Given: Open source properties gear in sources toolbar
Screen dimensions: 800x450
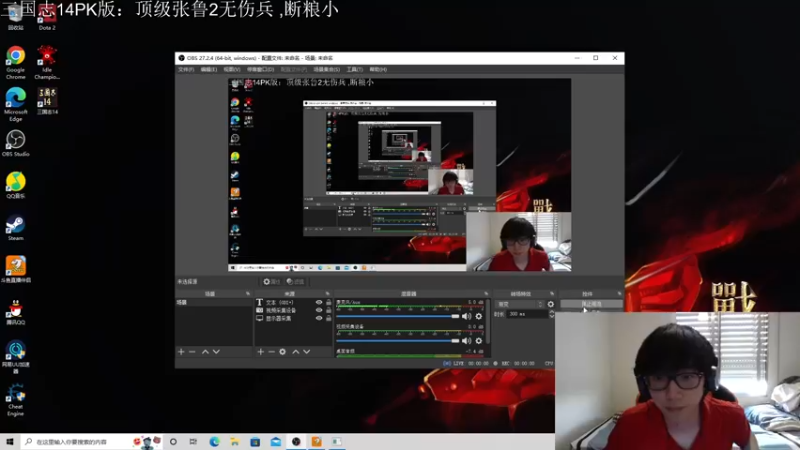Looking at the screenshot, I should pos(283,352).
